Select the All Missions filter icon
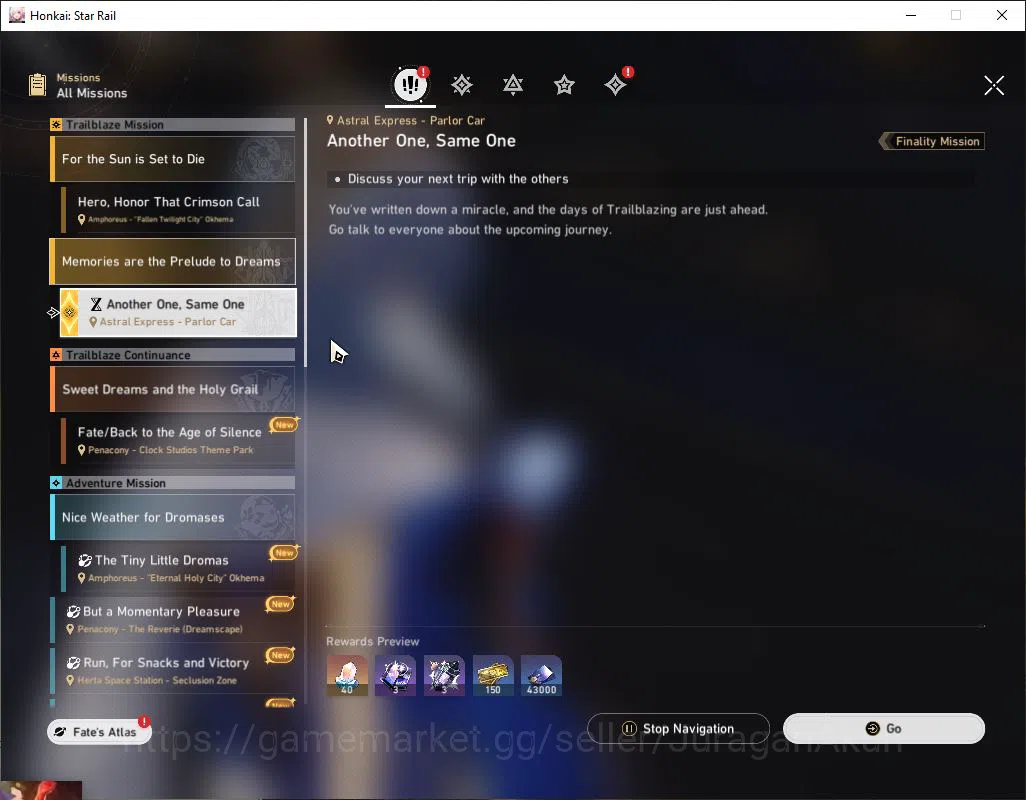 click(x=410, y=84)
